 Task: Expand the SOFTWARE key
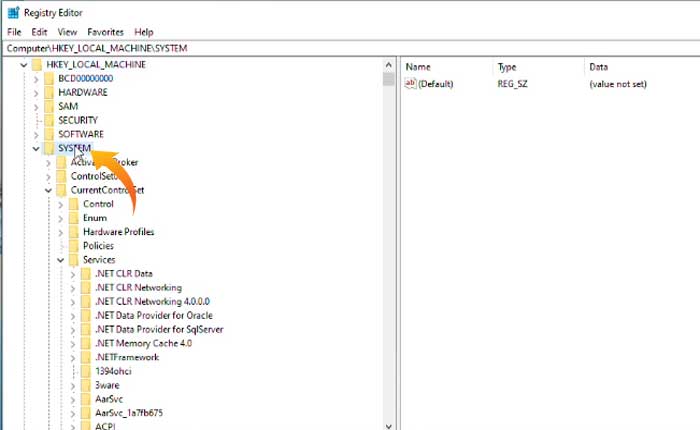(36, 134)
